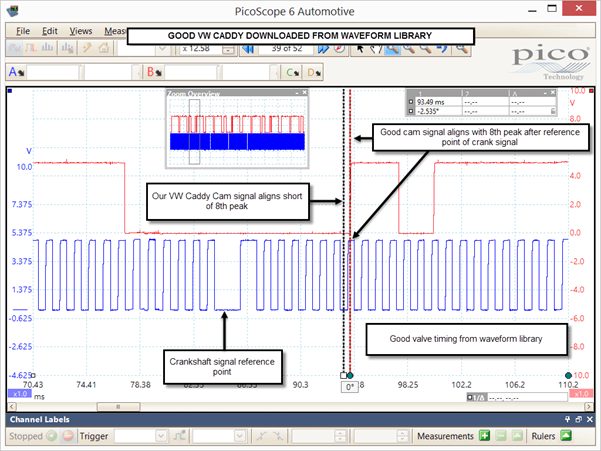Image resolution: width=601 pixels, height=451 pixels.
Task: Adjust the zoom factor stepper
Action: pos(228,49)
